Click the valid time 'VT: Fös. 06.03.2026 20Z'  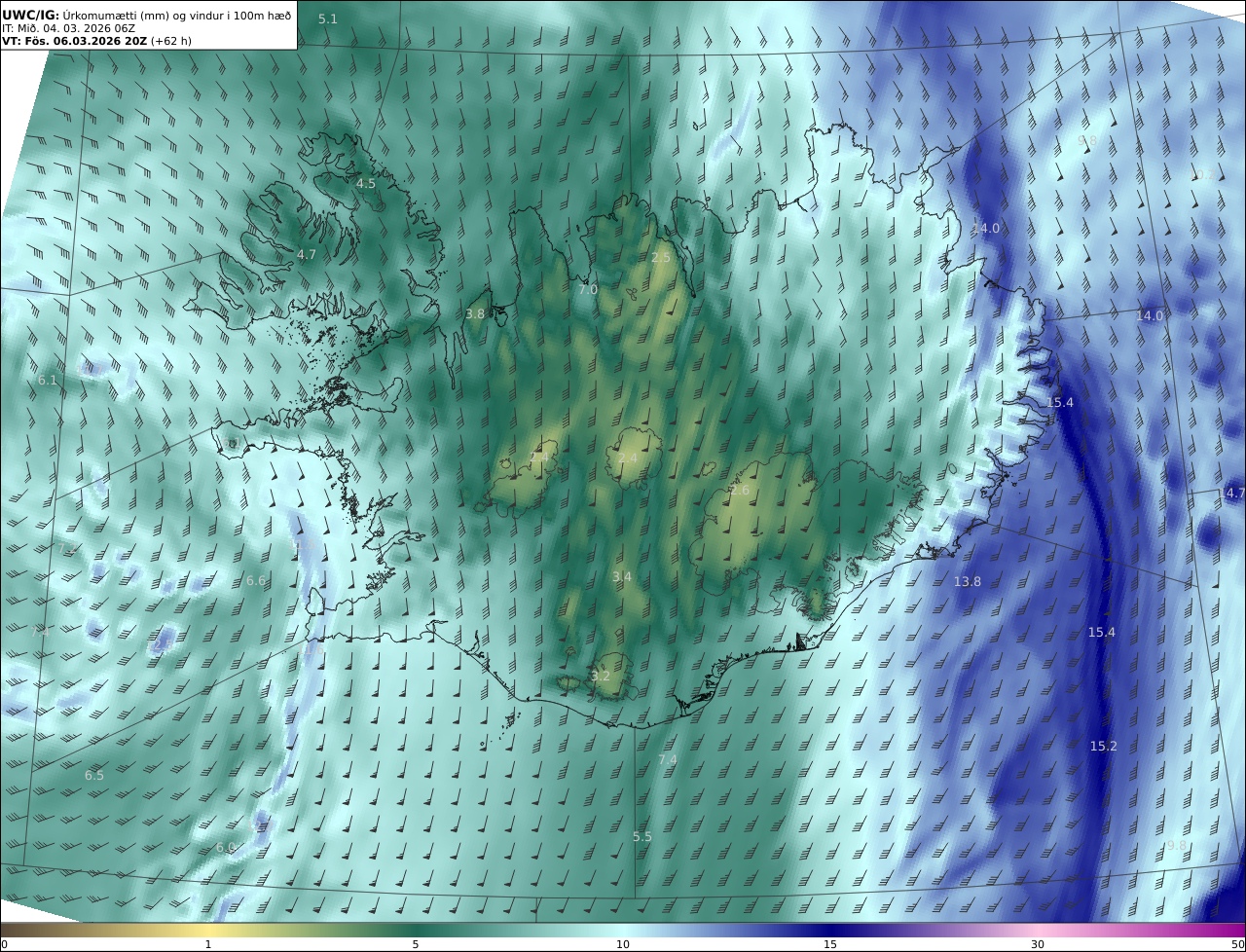[74, 41]
